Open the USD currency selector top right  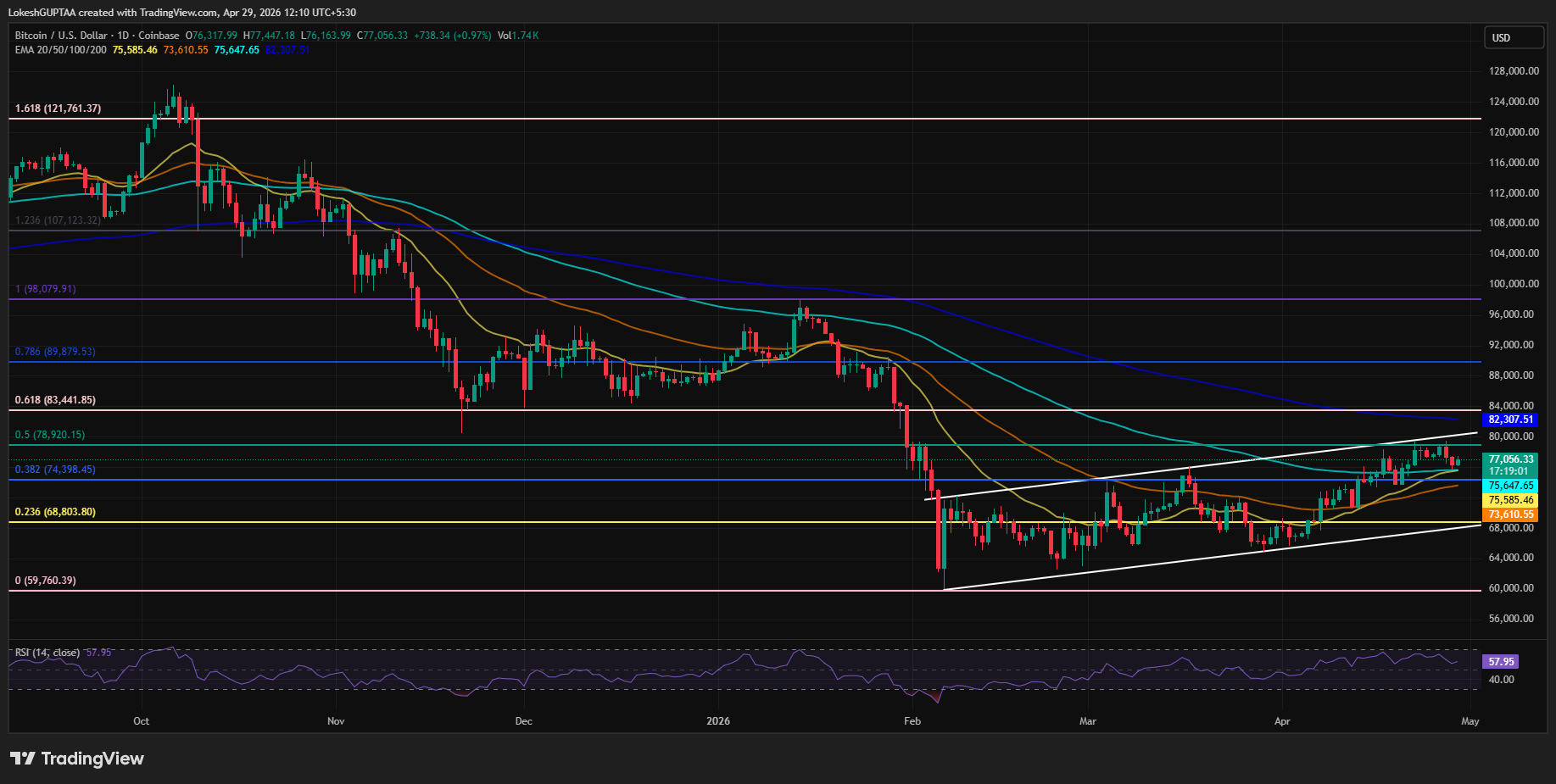click(x=1514, y=37)
